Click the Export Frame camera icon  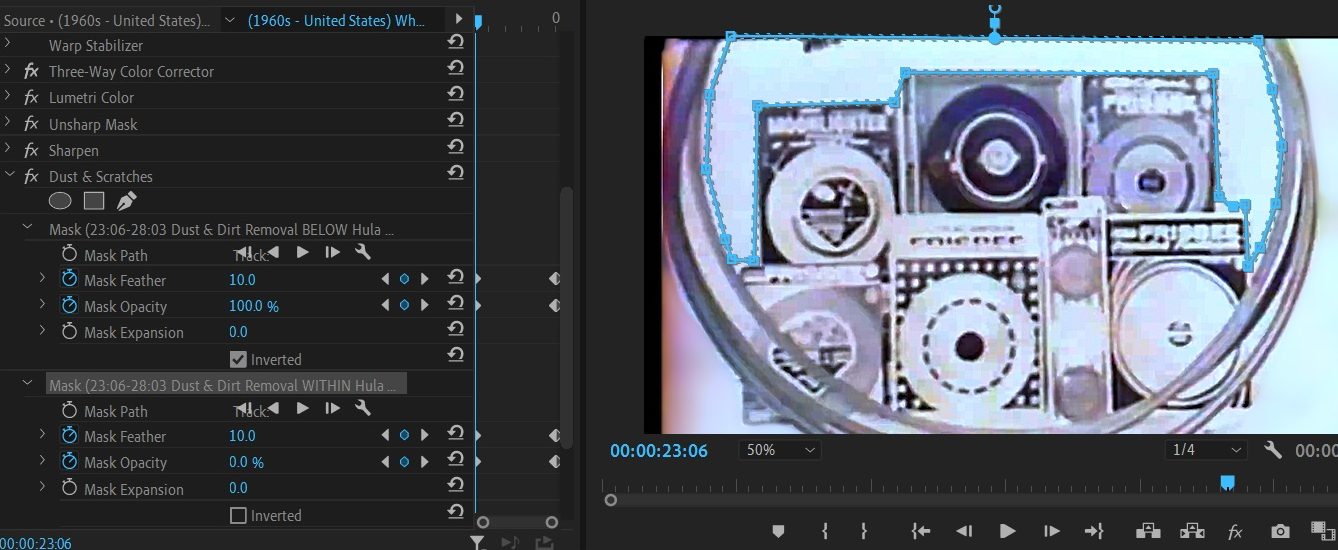[1280, 531]
